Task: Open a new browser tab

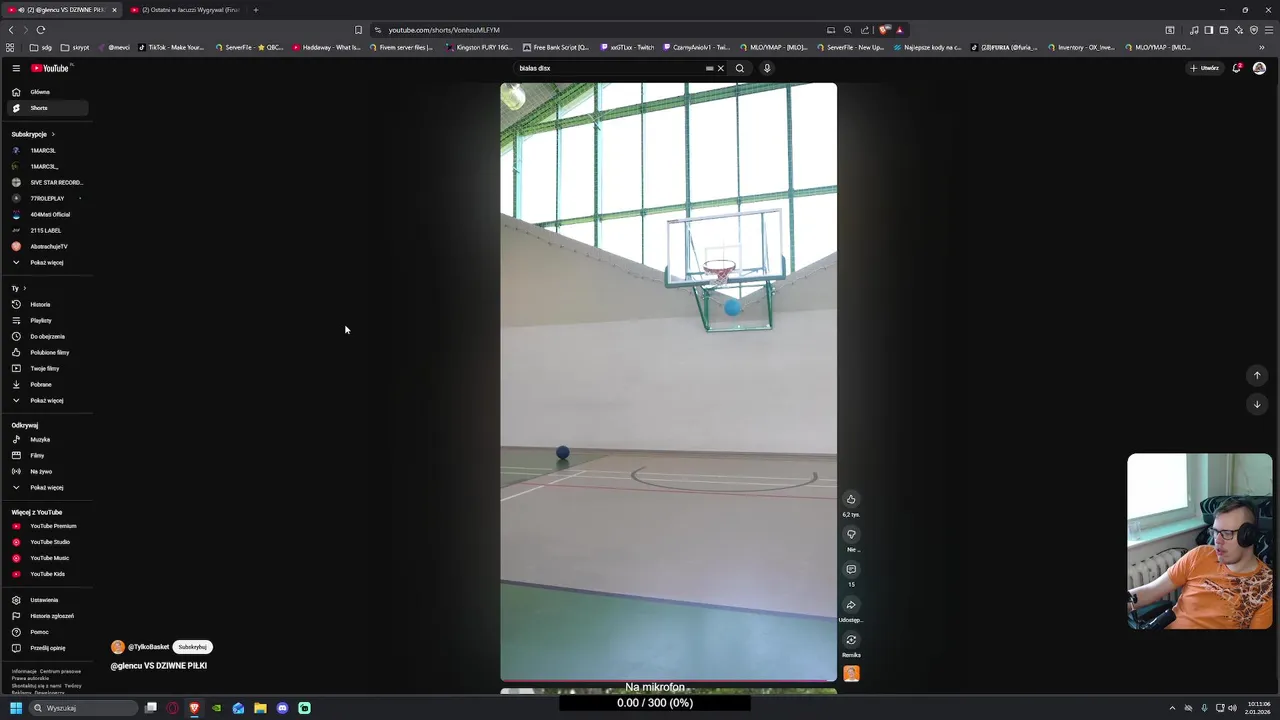Action: coord(255,10)
